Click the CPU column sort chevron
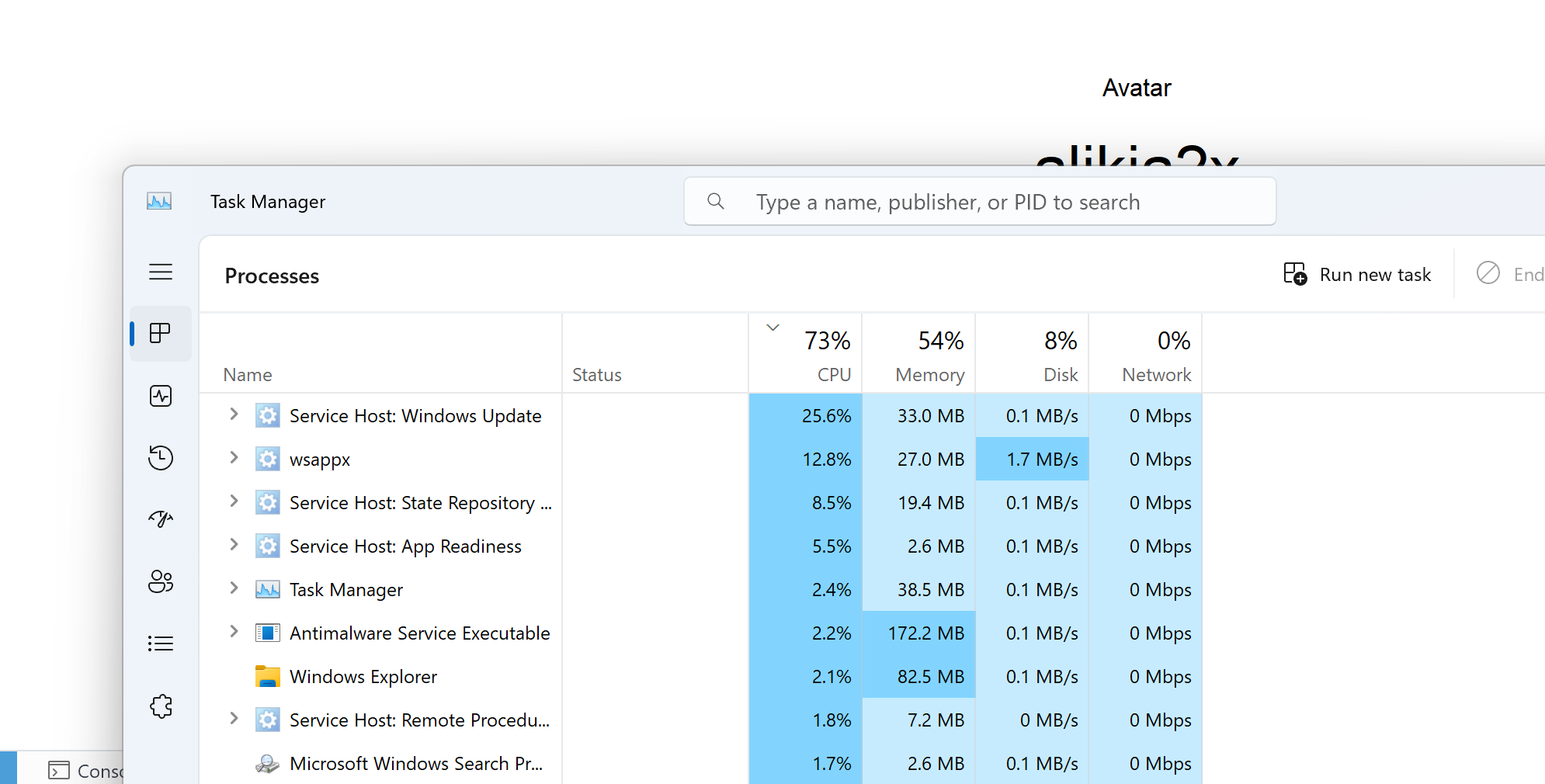Viewport: 1545px width, 784px height. tap(772, 328)
